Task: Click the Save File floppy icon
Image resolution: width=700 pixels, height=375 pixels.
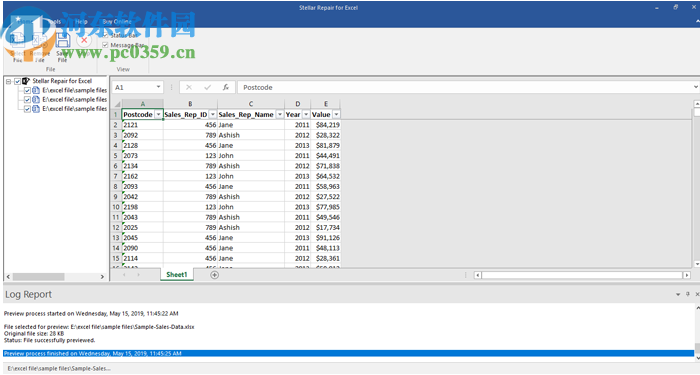Action: (62, 41)
